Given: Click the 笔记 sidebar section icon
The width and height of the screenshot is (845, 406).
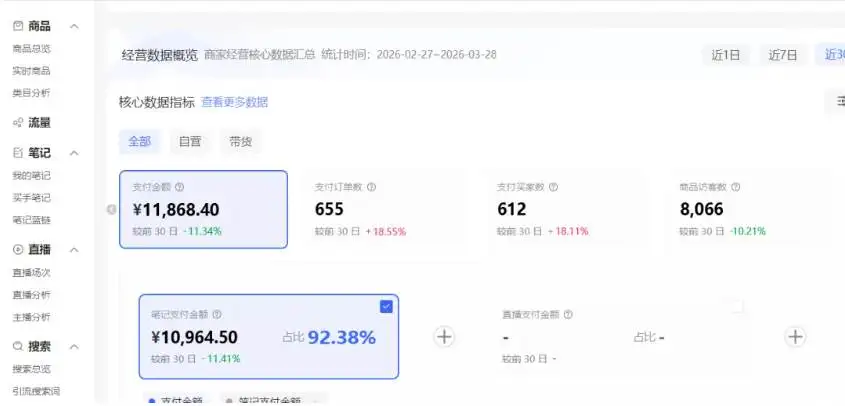Looking at the screenshot, I should (18, 153).
